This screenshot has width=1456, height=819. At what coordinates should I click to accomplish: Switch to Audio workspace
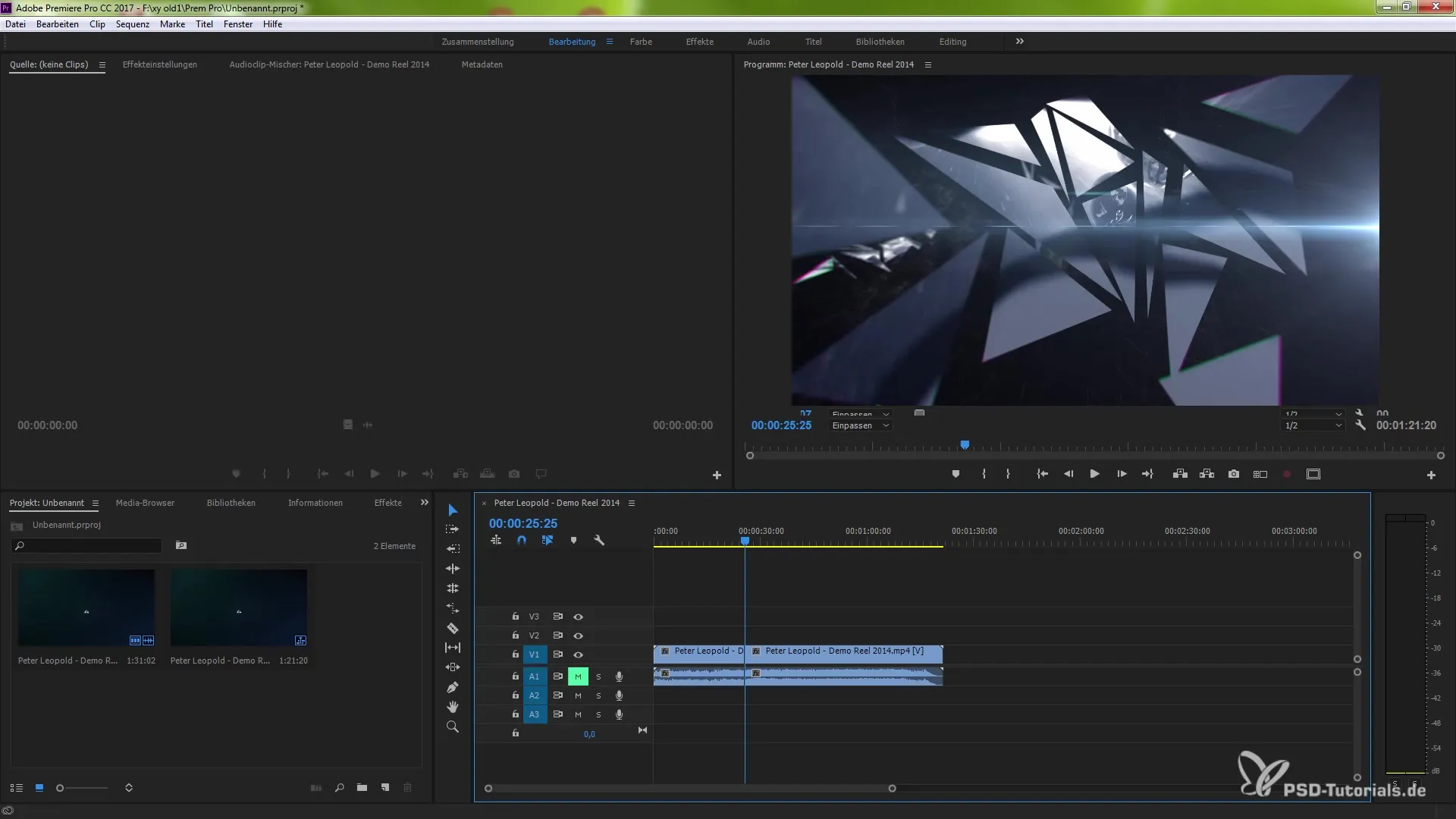pyautogui.click(x=758, y=42)
